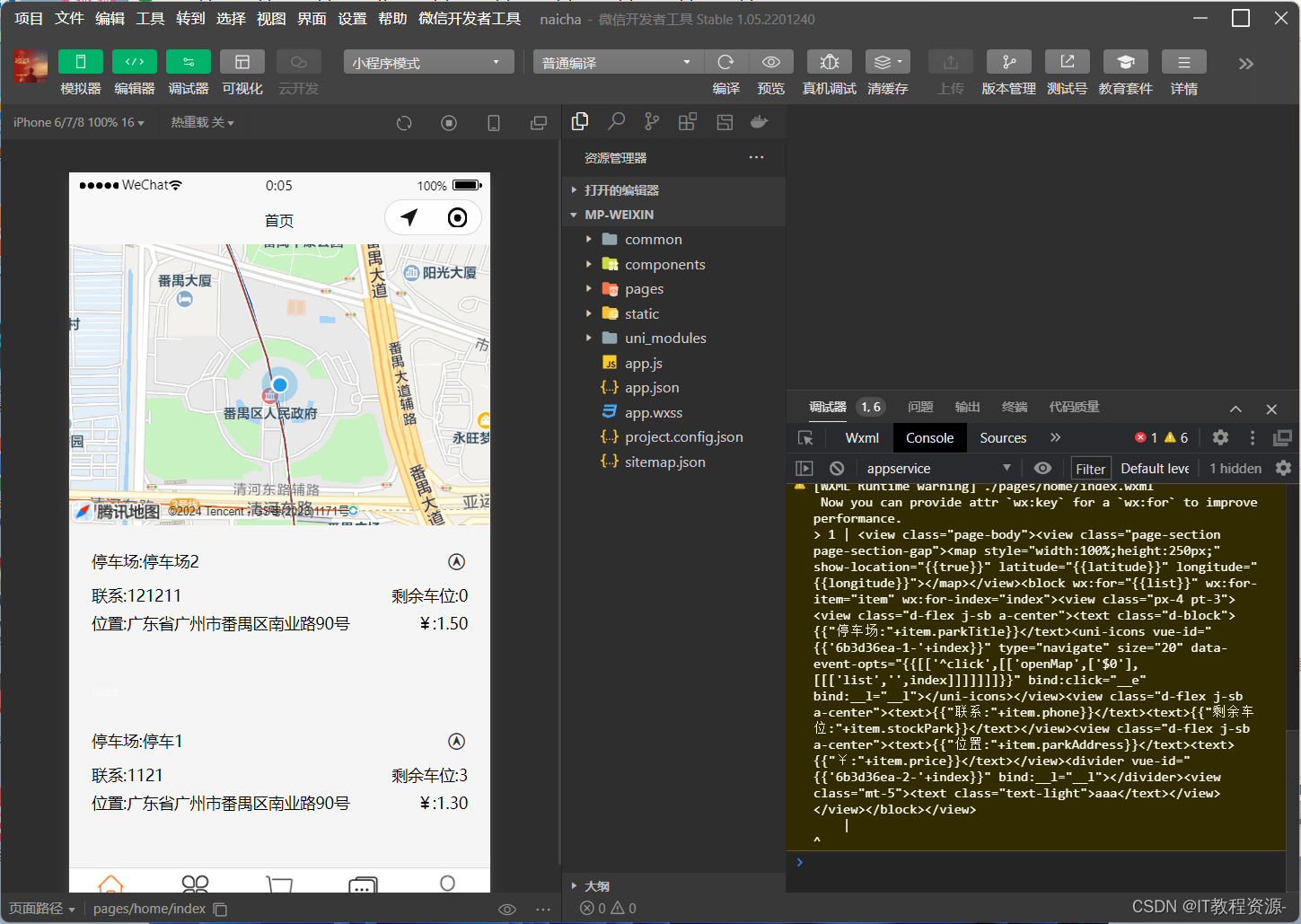This screenshot has height=924, width=1301.
Task: Expand the toolbar overflow chevrons
Action: (x=1246, y=64)
